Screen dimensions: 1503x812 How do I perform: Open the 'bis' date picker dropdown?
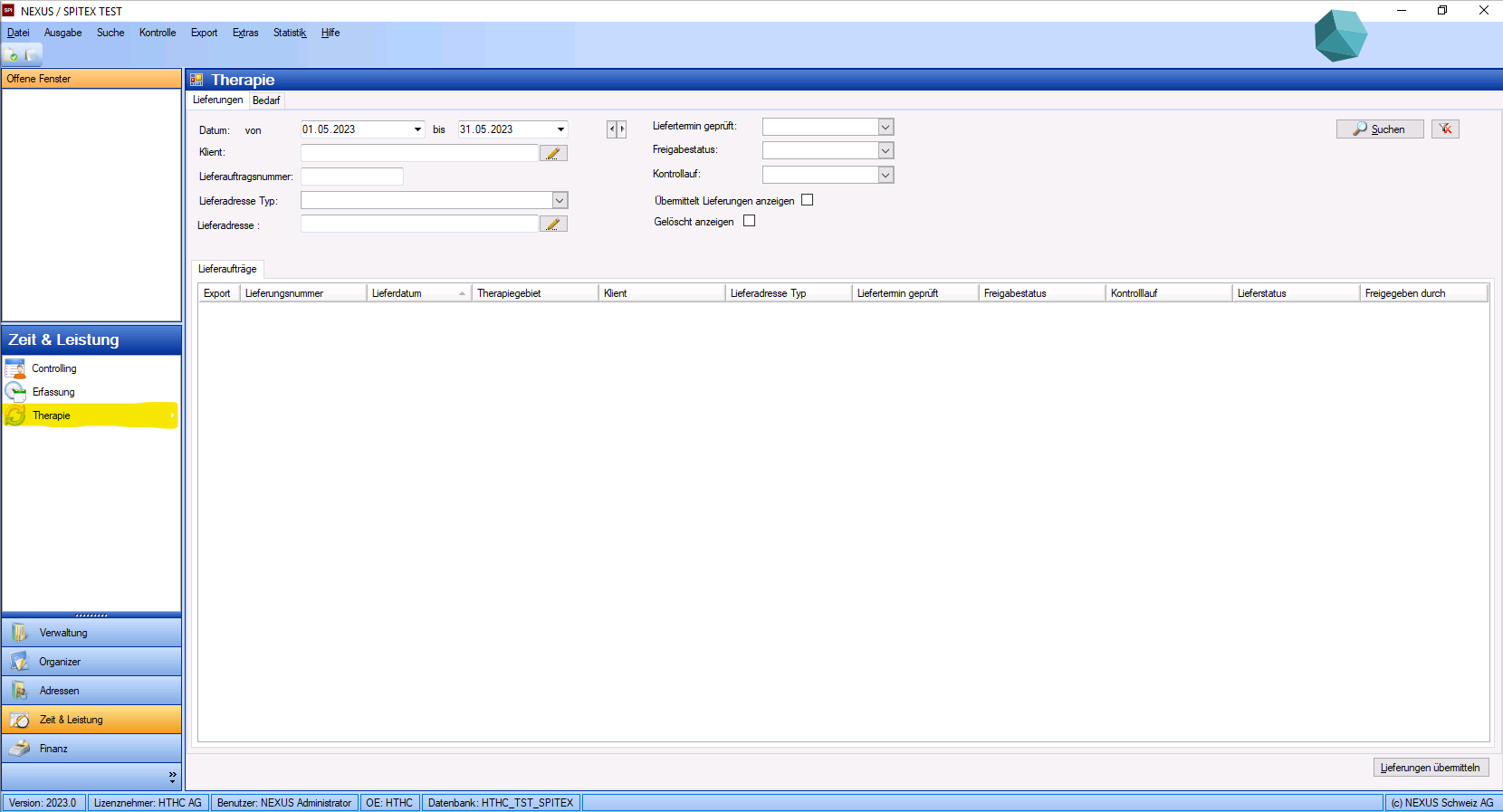[560, 129]
